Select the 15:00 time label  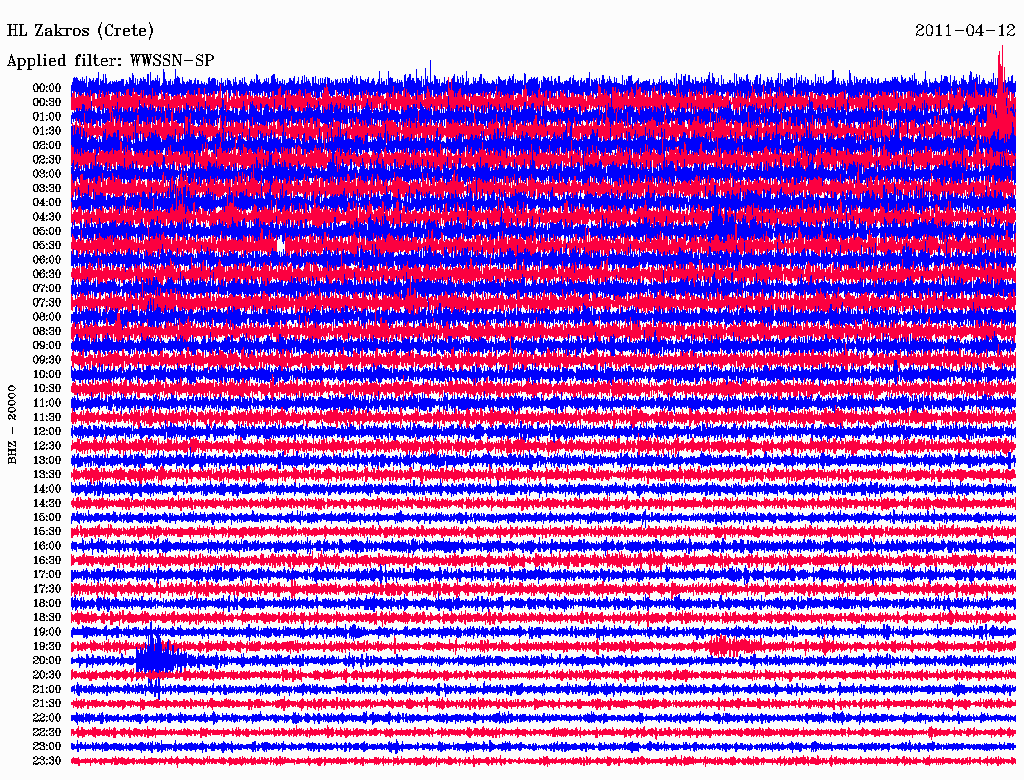pyautogui.click(x=47, y=517)
